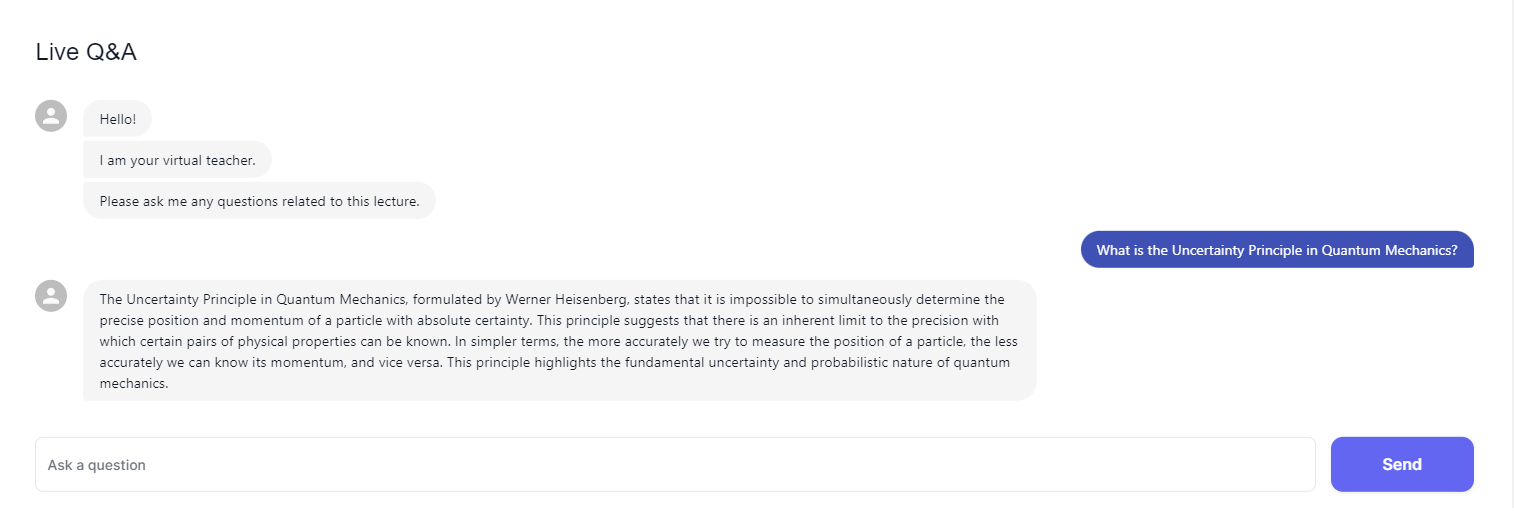Select the Hello! chat bubble

click(117, 119)
